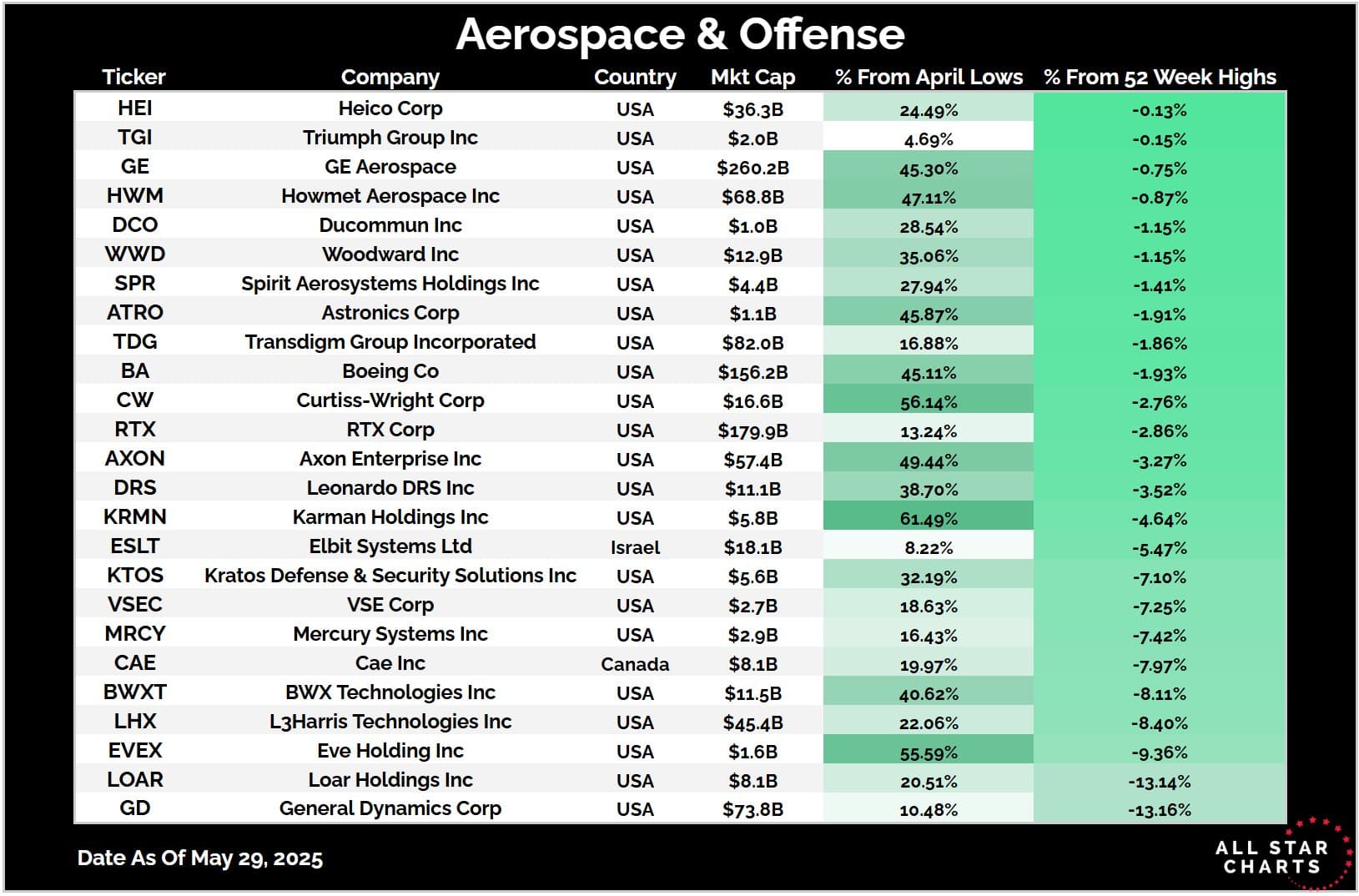Select the Ticker column header
The height and width of the screenshot is (896, 1359).
(133, 77)
